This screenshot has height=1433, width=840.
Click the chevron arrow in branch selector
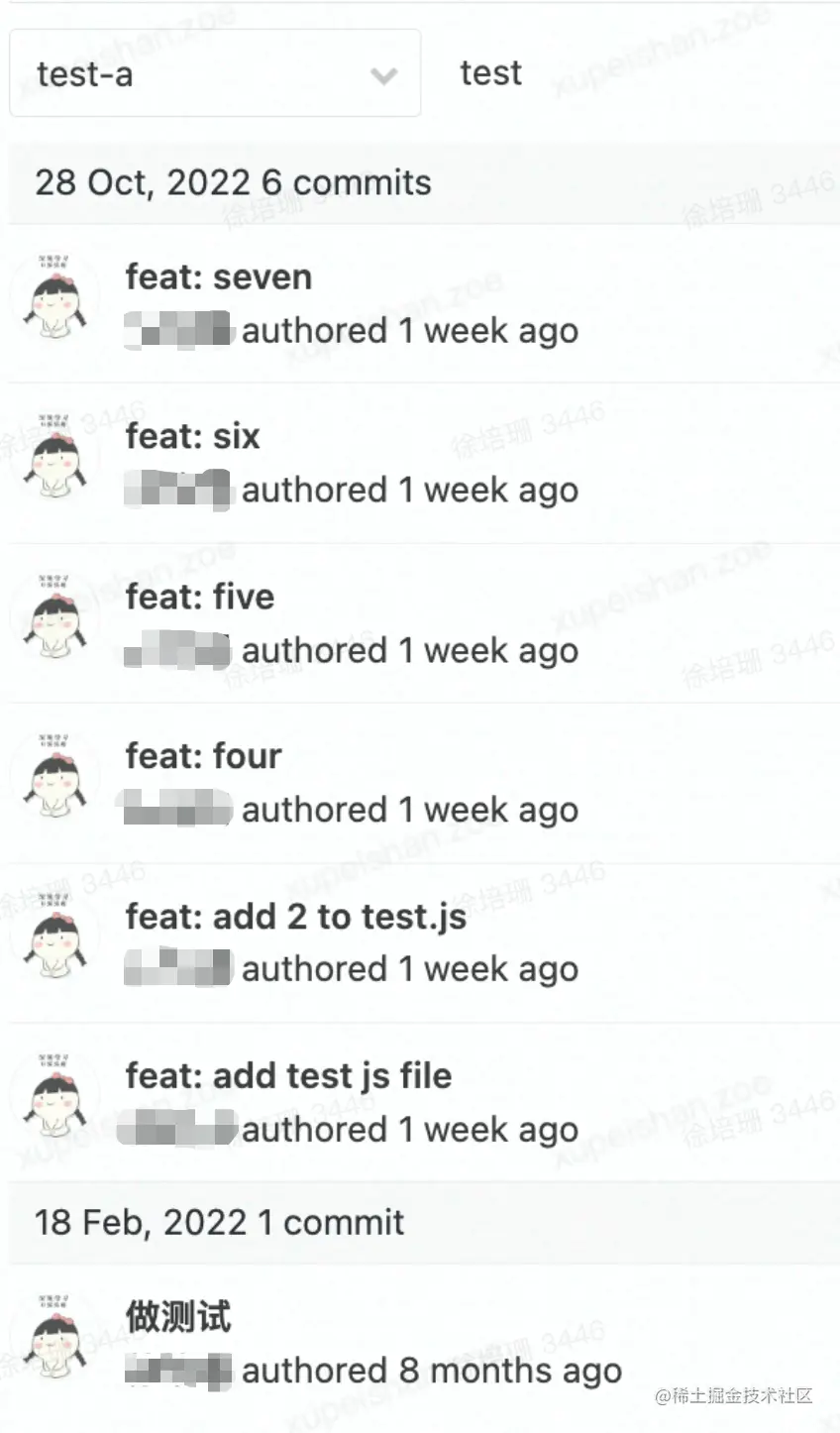point(383,75)
